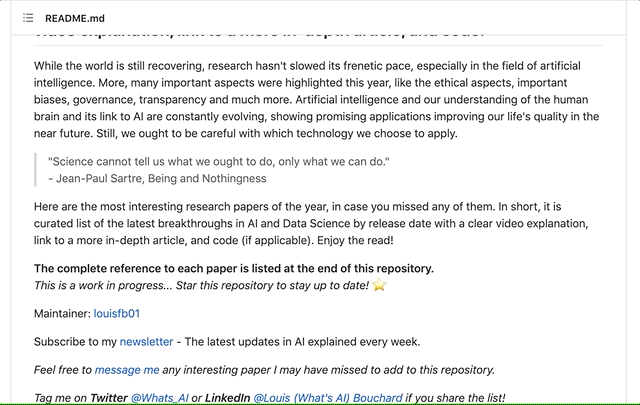Click the bold 'The complete reference to each paper' line
Viewport: 640px width, 405px height.
(234, 268)
